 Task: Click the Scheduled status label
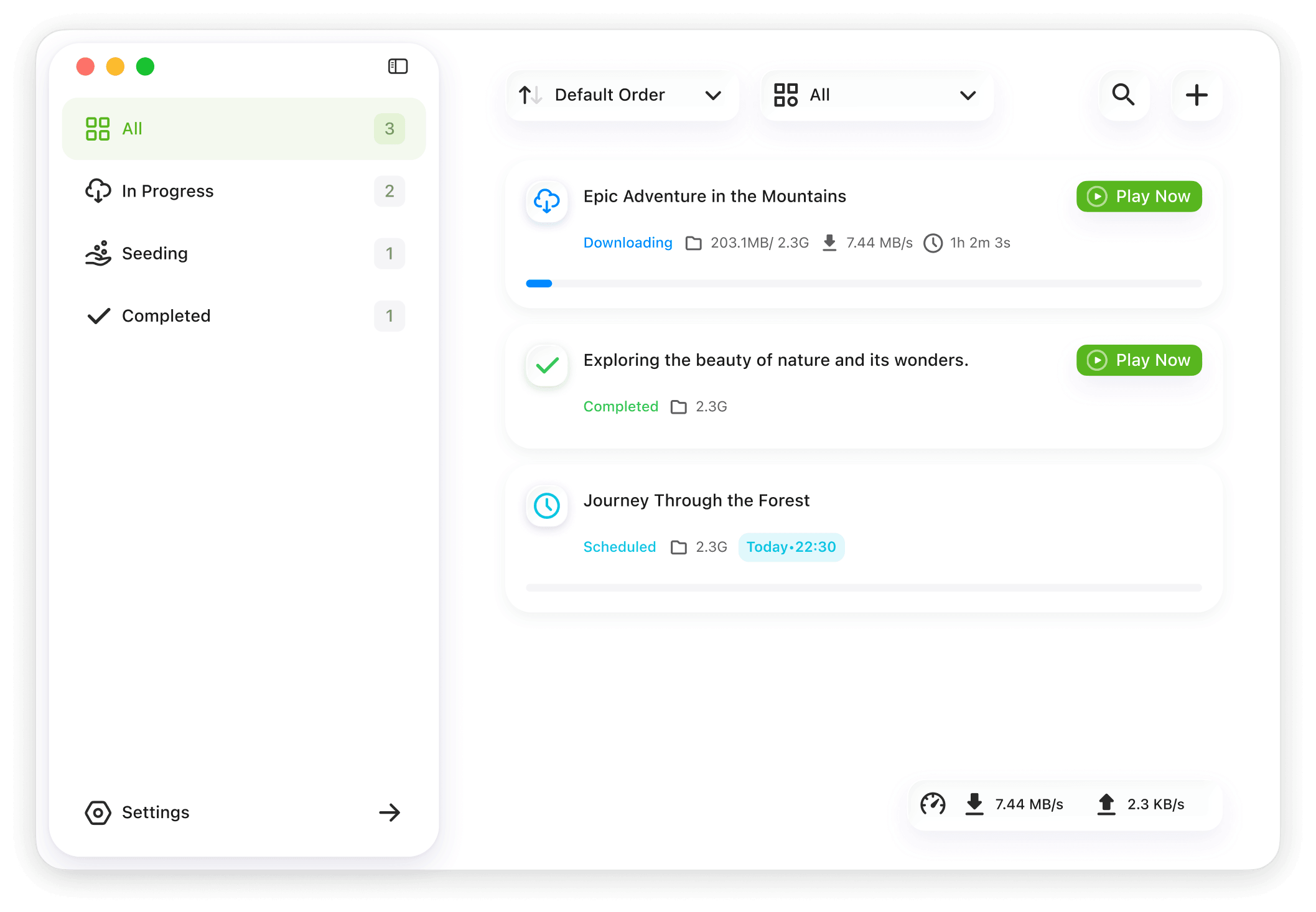[620, 547]
